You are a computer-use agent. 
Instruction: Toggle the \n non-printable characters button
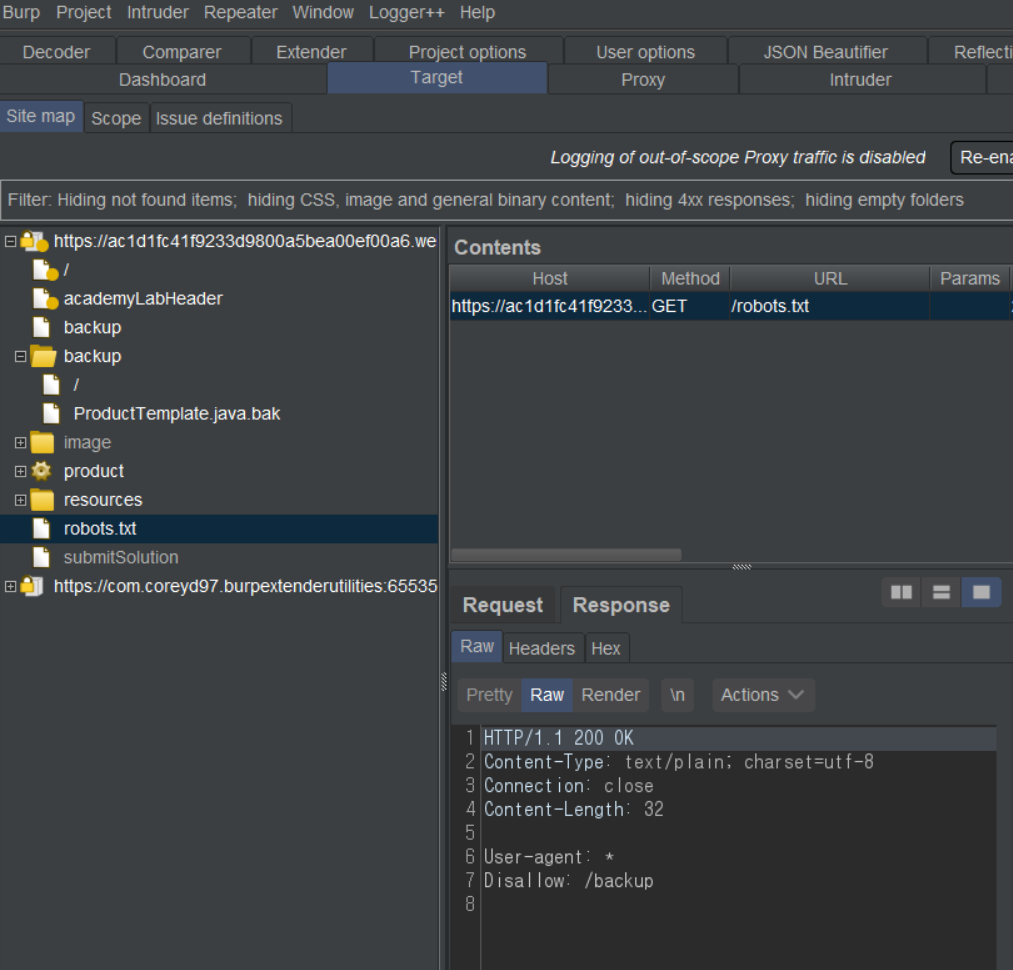[677, 695]
